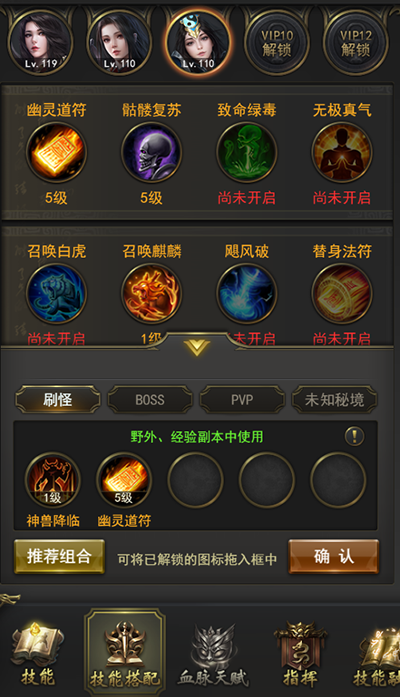The height and width of the screenshot is (697, 400).
Task: Switch to the BOSS skill preset tab
Action: click(x=150, y=400)
